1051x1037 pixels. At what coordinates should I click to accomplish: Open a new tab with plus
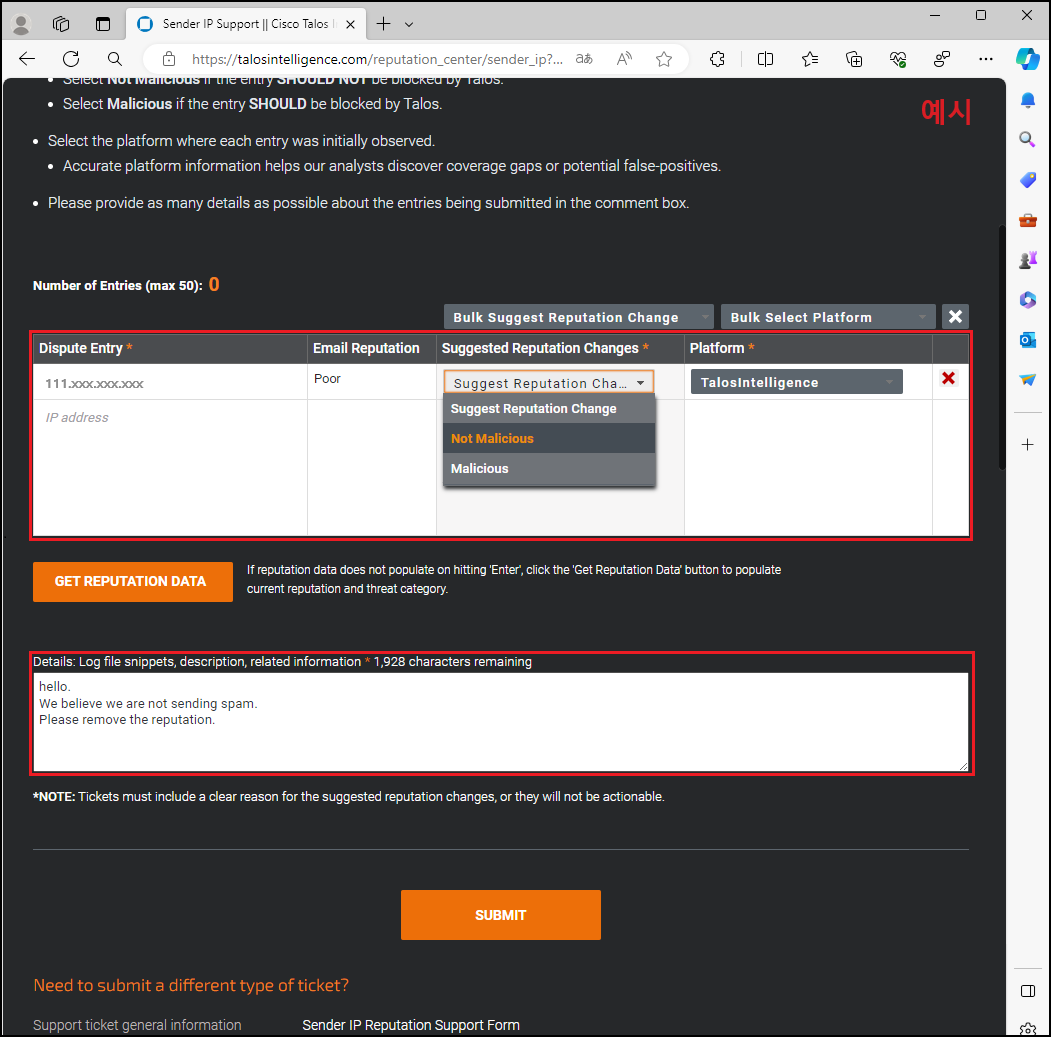pos(383,24)
